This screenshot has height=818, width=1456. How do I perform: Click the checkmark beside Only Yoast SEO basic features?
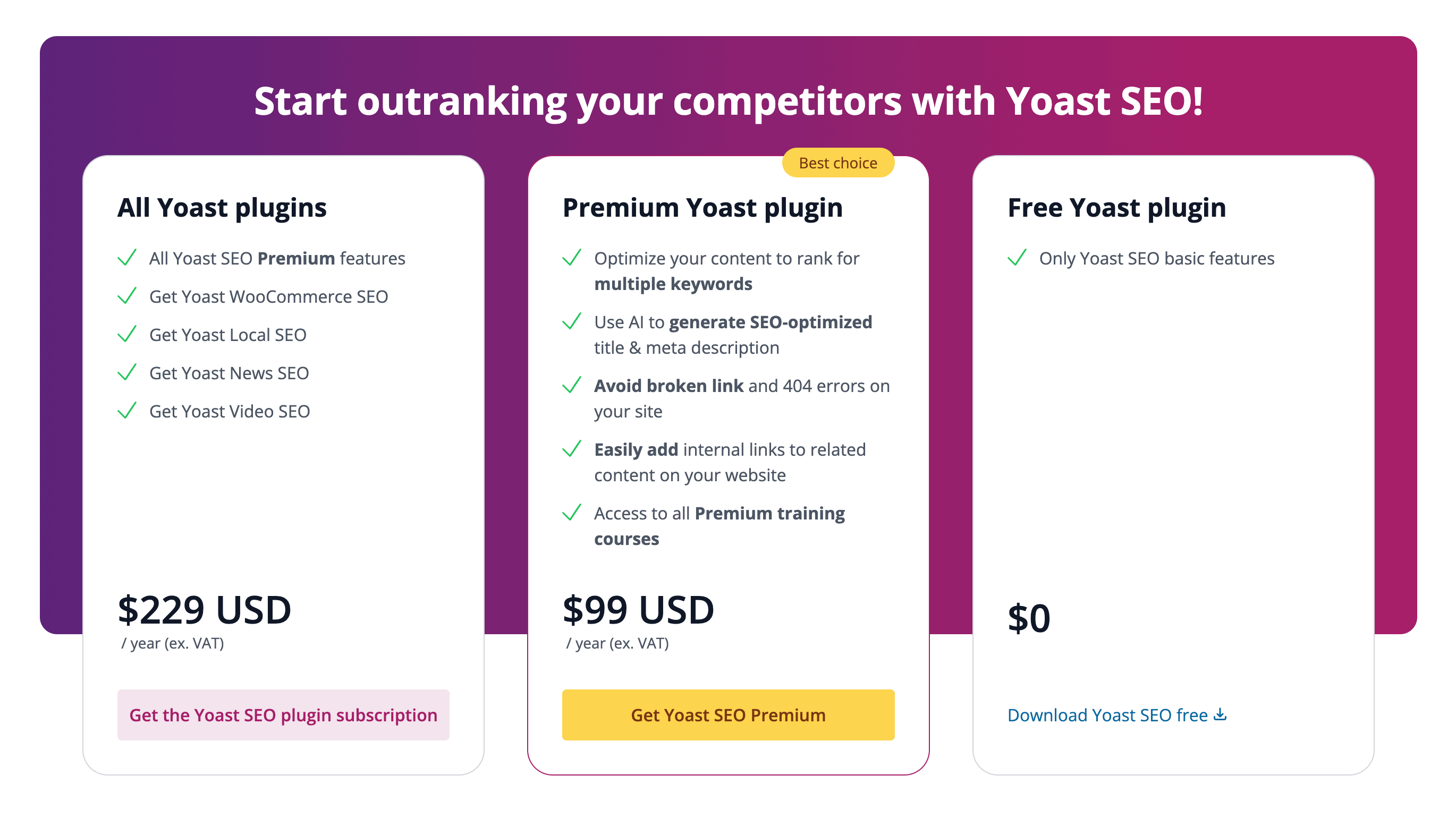click(1016, 258)
